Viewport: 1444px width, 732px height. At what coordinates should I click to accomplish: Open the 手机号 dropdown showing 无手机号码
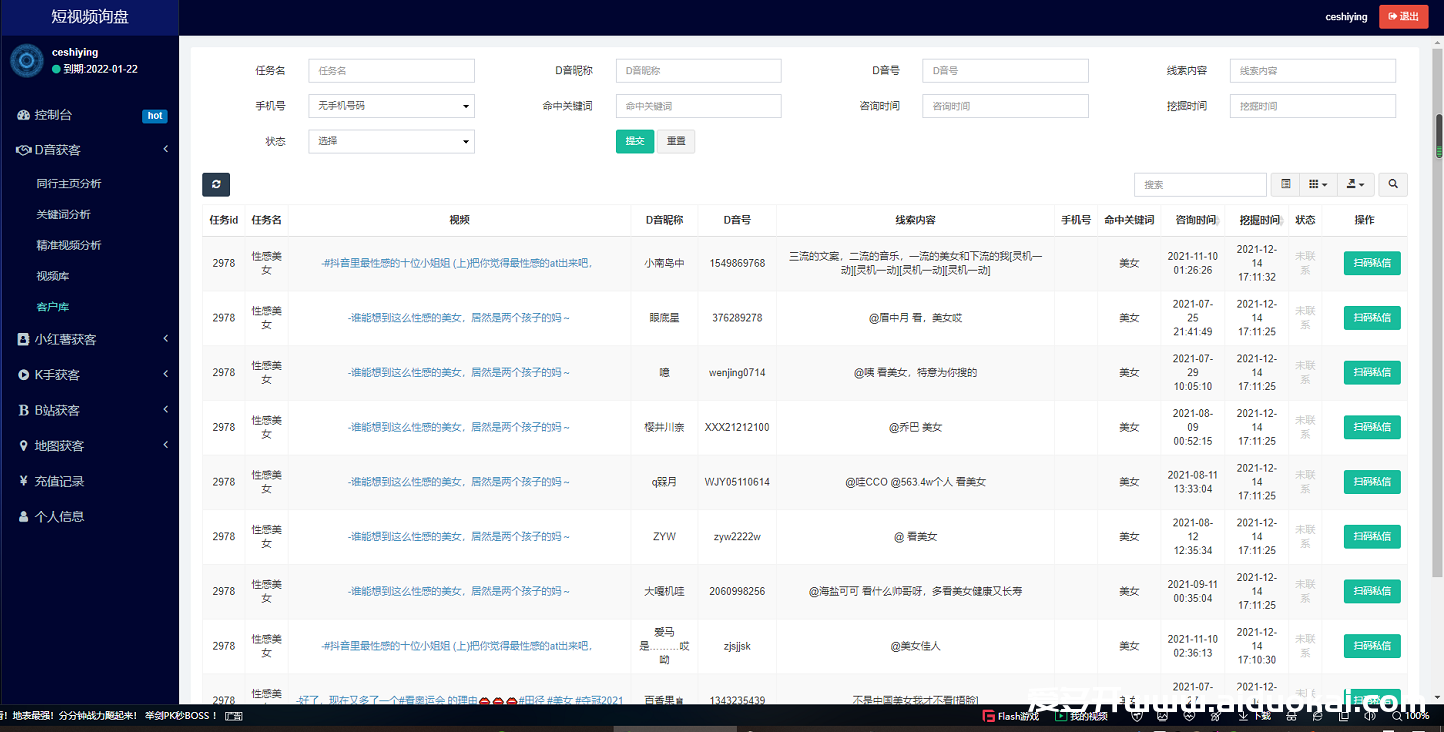[391, 106]
